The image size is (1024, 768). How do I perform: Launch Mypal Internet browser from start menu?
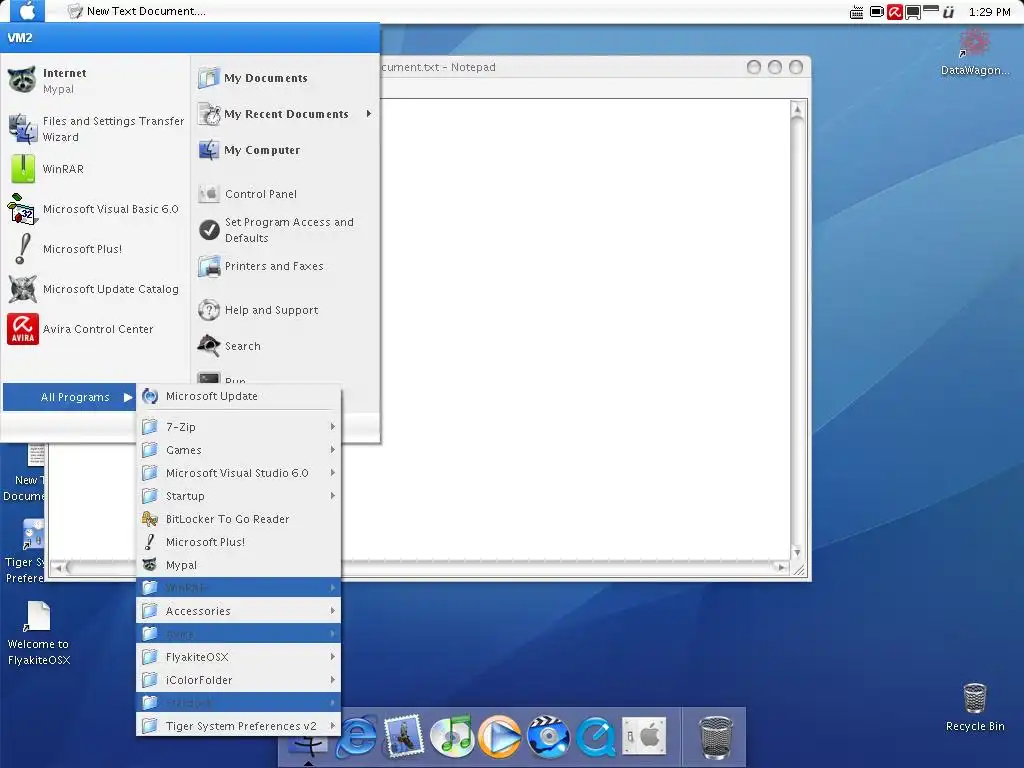pyautogui.click(x=95, y=80)
